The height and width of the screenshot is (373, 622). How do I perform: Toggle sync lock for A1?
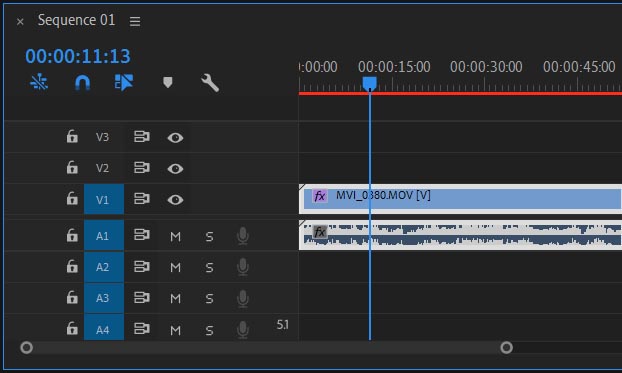142,235
